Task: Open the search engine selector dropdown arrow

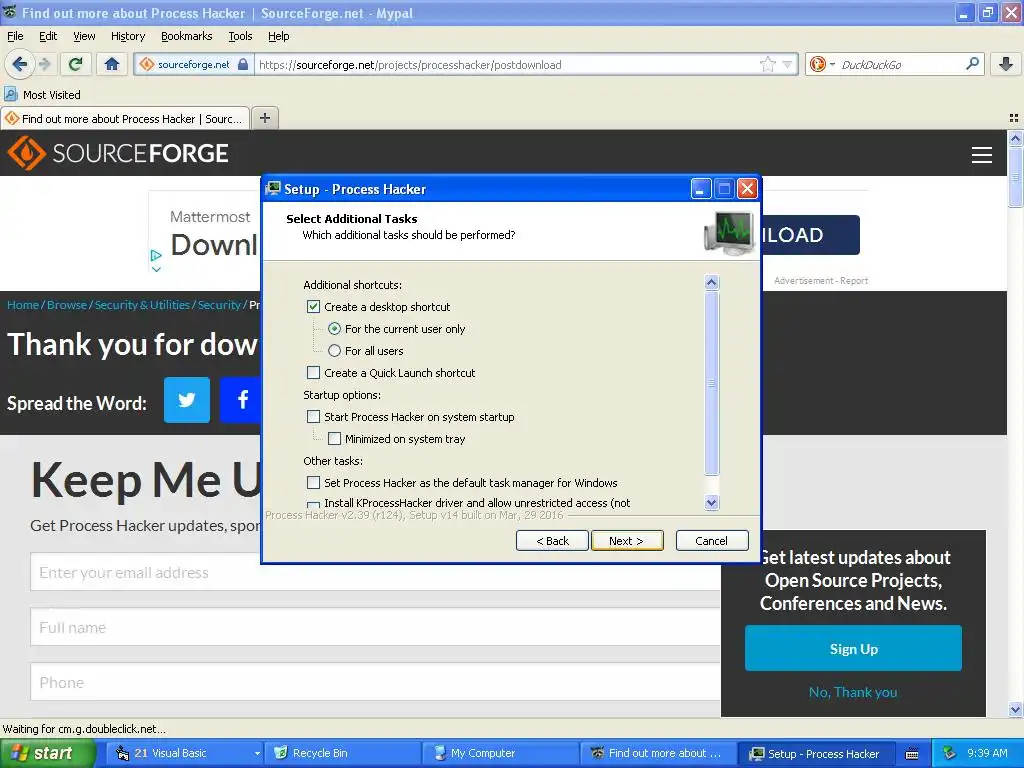Action: (832, 64)
